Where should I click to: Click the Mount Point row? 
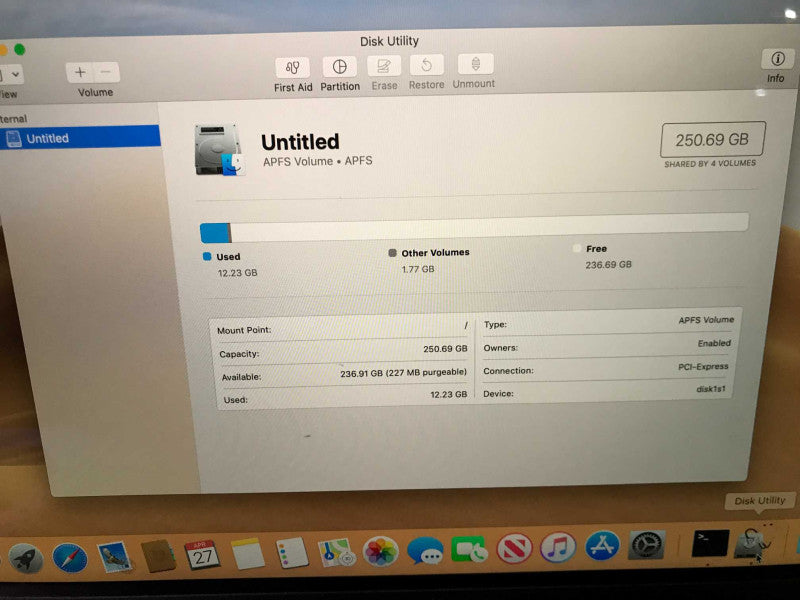[342, 328]
